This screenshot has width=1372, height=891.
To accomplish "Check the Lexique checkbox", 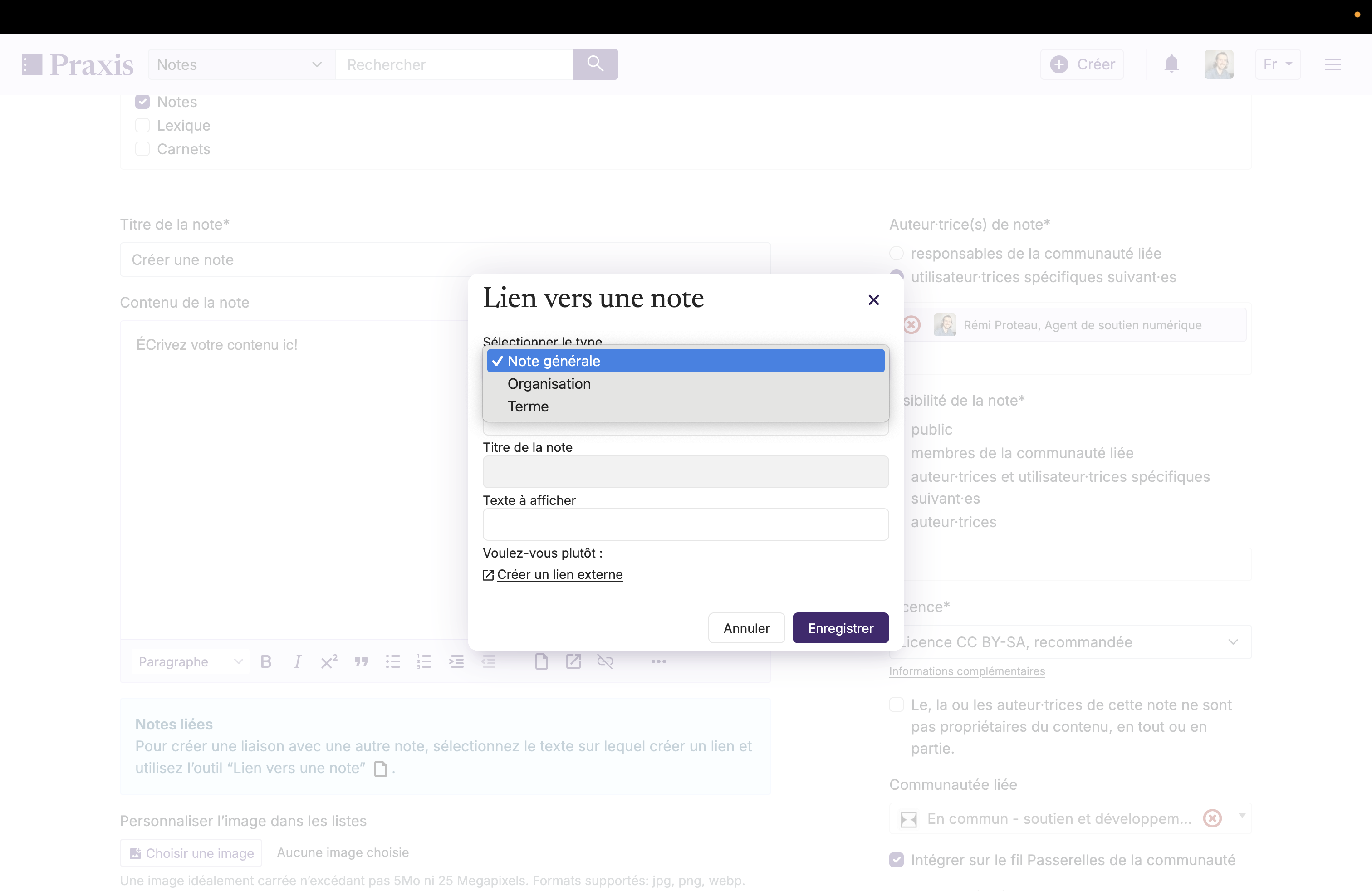I will [x=142, y=126].
